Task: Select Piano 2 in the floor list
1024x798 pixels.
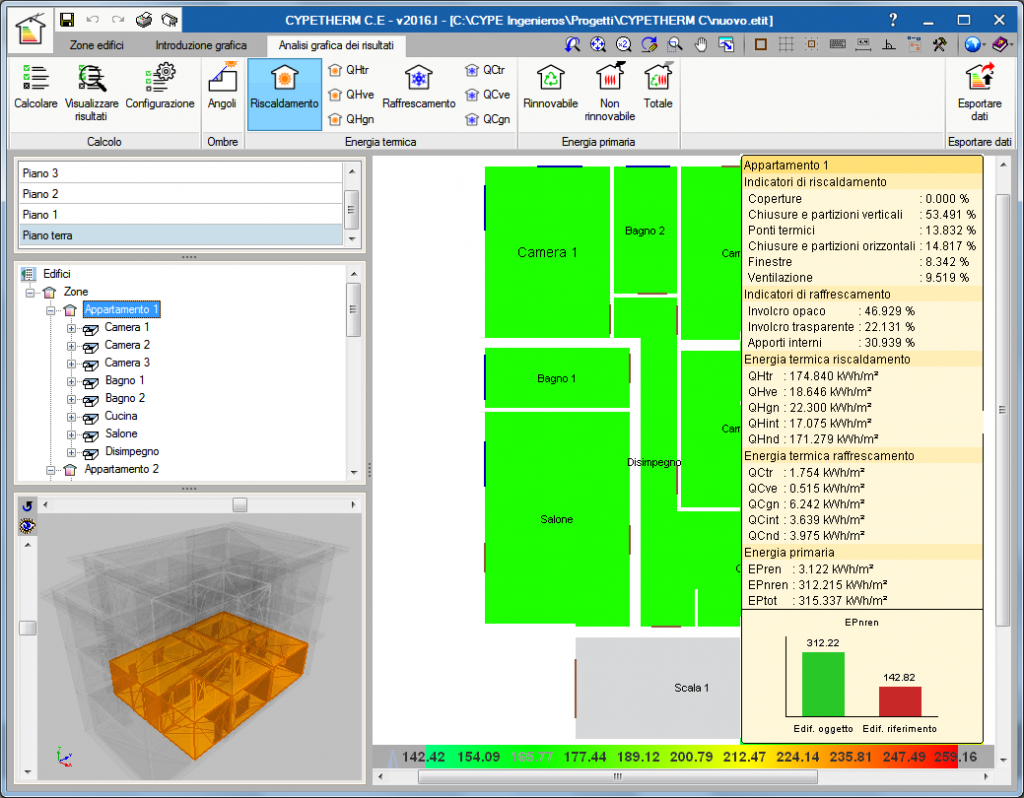Action: [180, 194]
